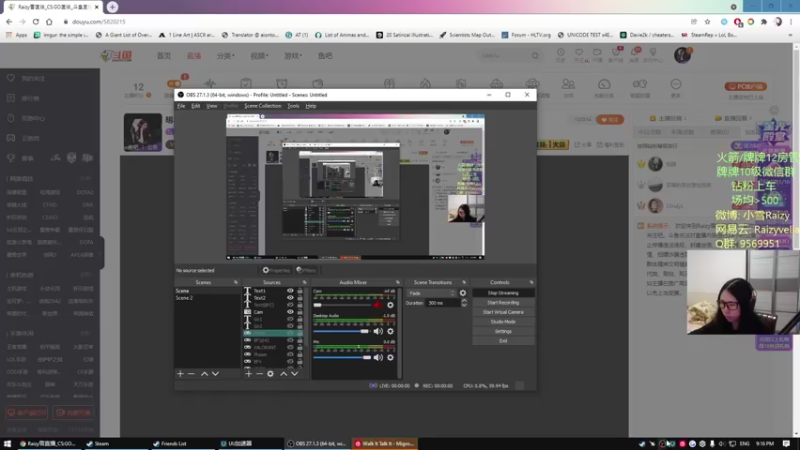Toggle visibility of the VALORANT source
This screenshot has height=450, width=800.
(290, 347)
